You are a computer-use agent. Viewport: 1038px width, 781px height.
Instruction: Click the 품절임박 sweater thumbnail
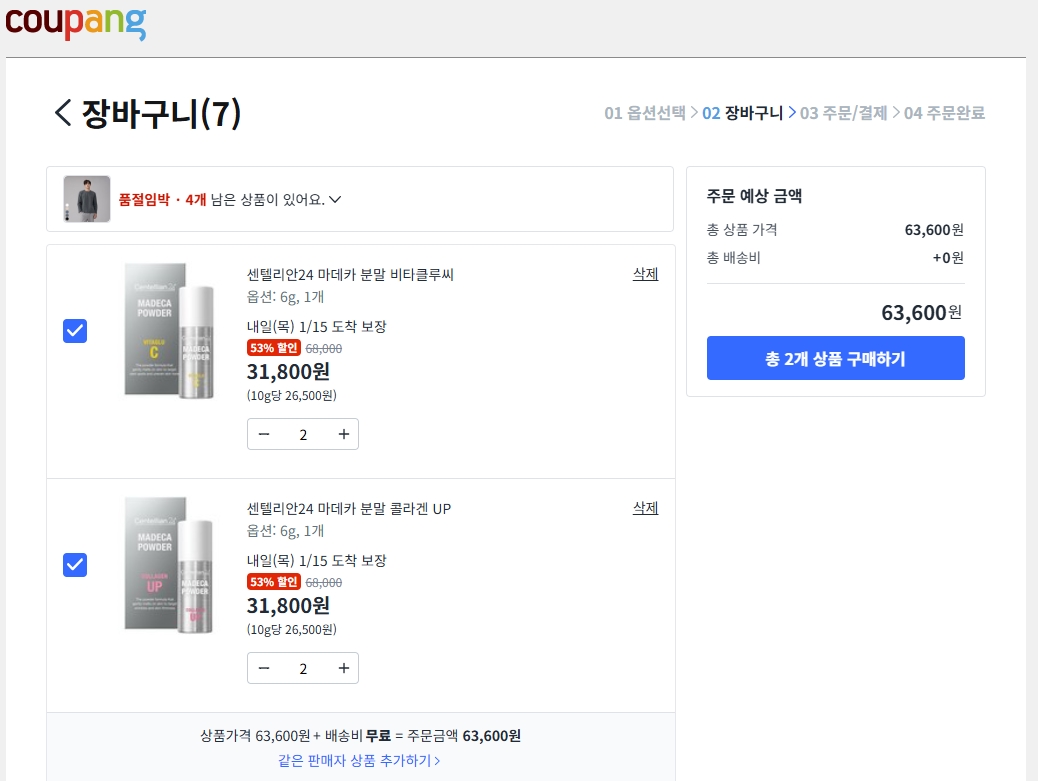pos(87,199)
